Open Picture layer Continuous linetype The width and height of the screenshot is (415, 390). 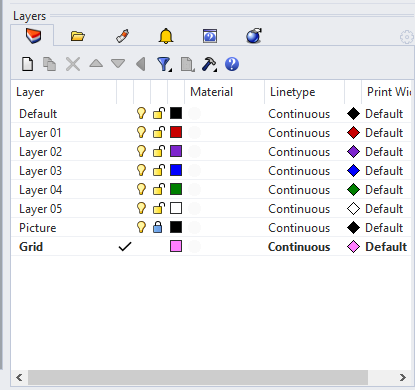click(x=299, y=228)
